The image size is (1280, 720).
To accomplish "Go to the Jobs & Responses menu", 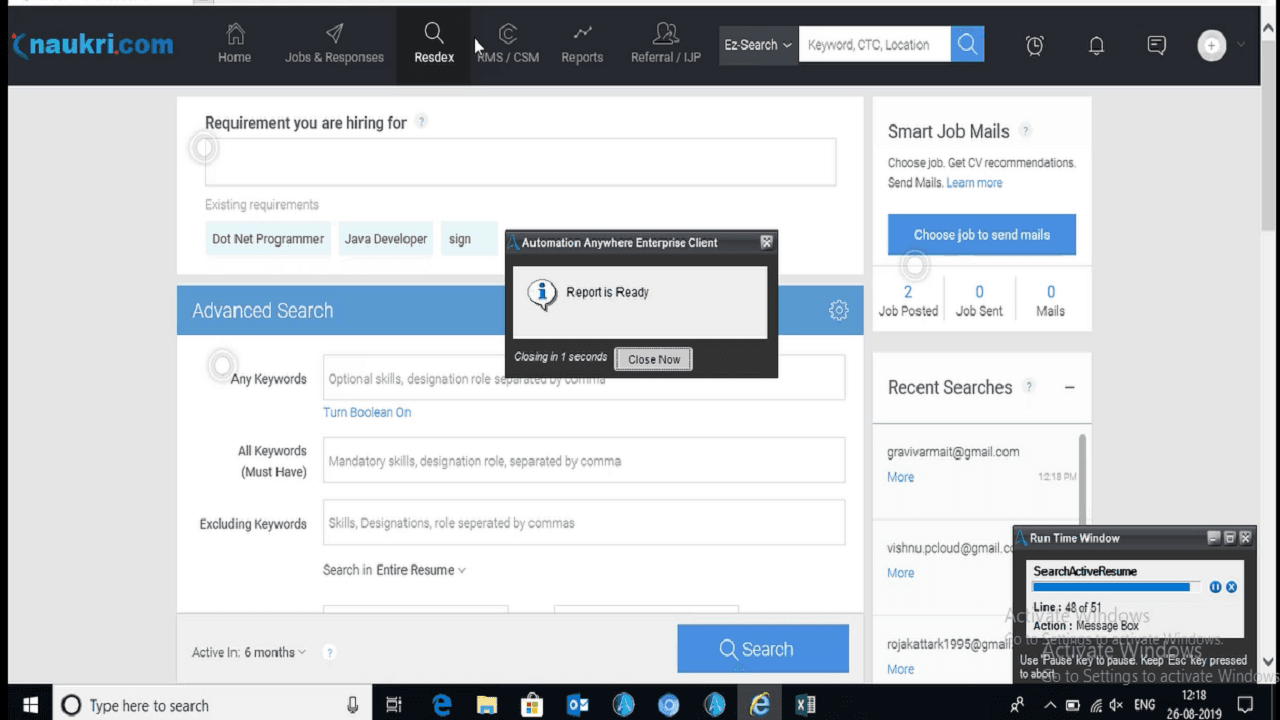I will [x=334, y=45].
